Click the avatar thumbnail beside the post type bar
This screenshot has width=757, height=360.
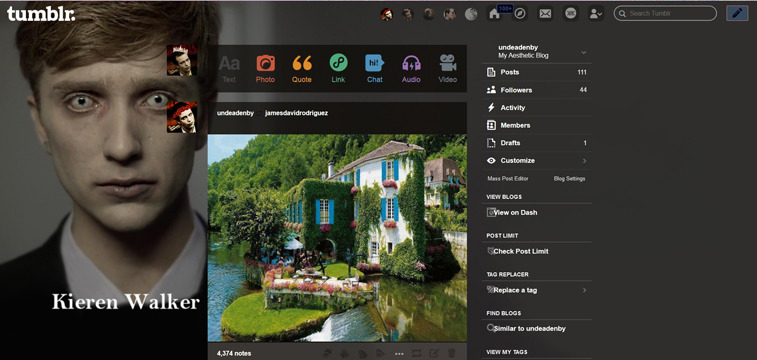coord(182,60)
